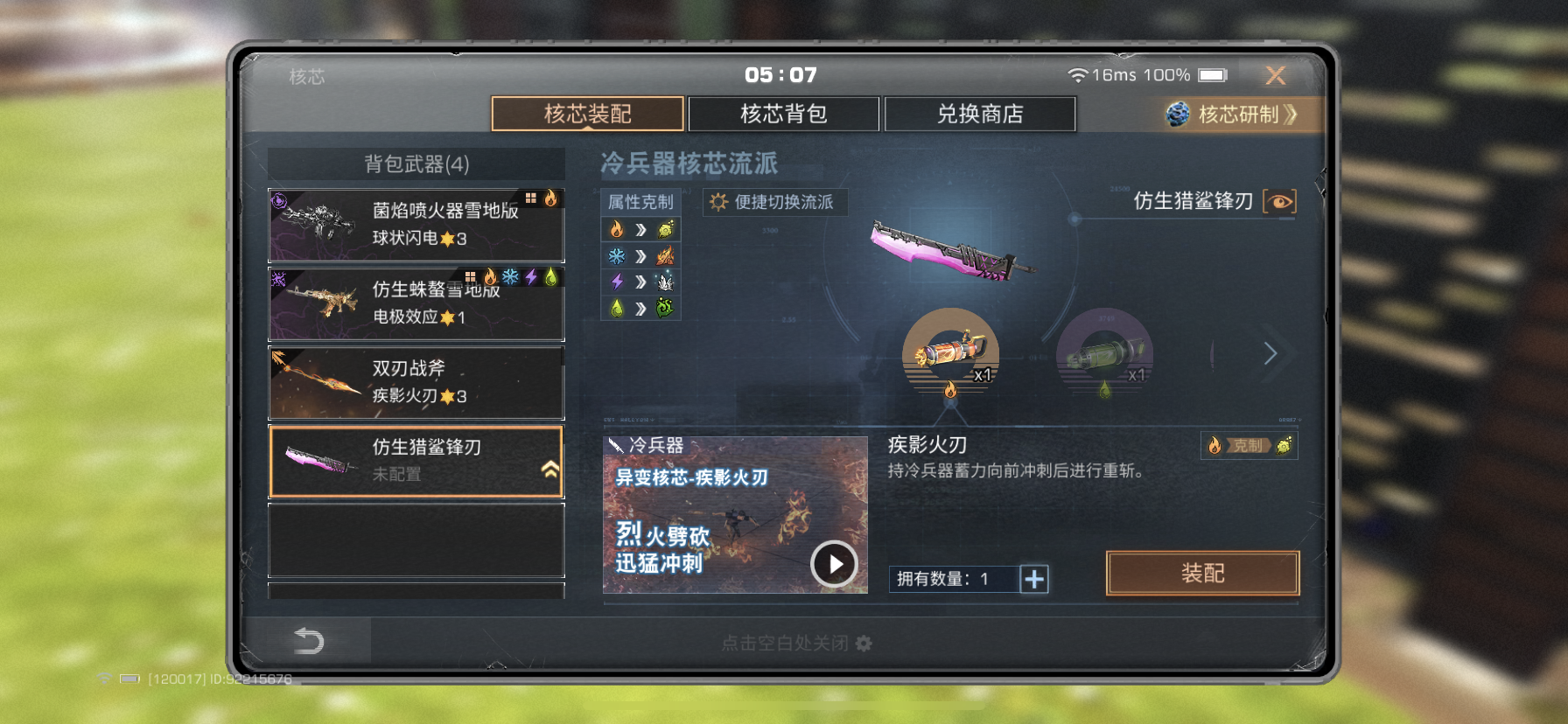Viewport: 1568px width, 724px height.
Task: Select the orange fire core item
Action: (951, 353)
